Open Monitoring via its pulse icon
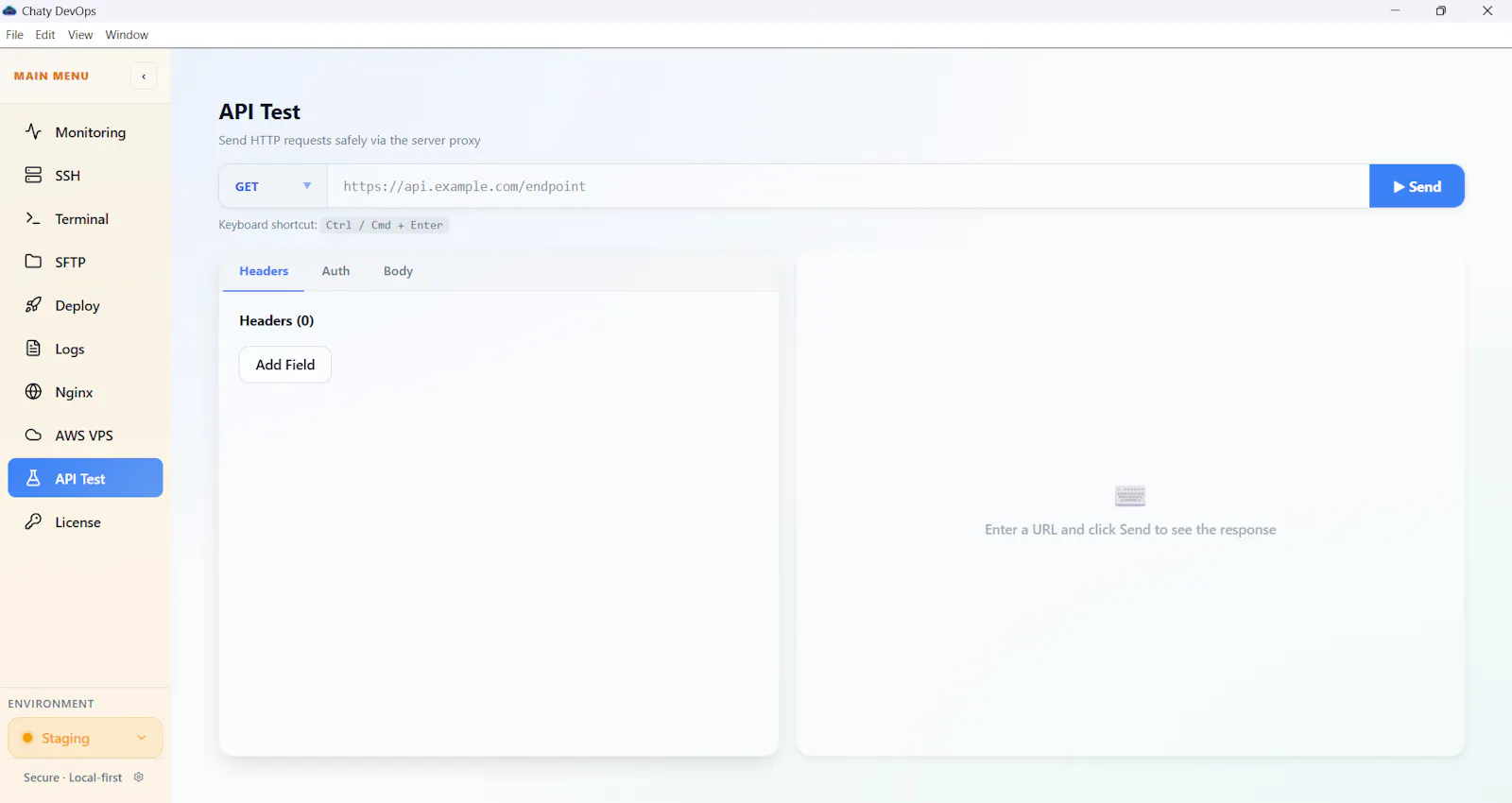Screen dimensions: 1512x803 coord(33,131)
